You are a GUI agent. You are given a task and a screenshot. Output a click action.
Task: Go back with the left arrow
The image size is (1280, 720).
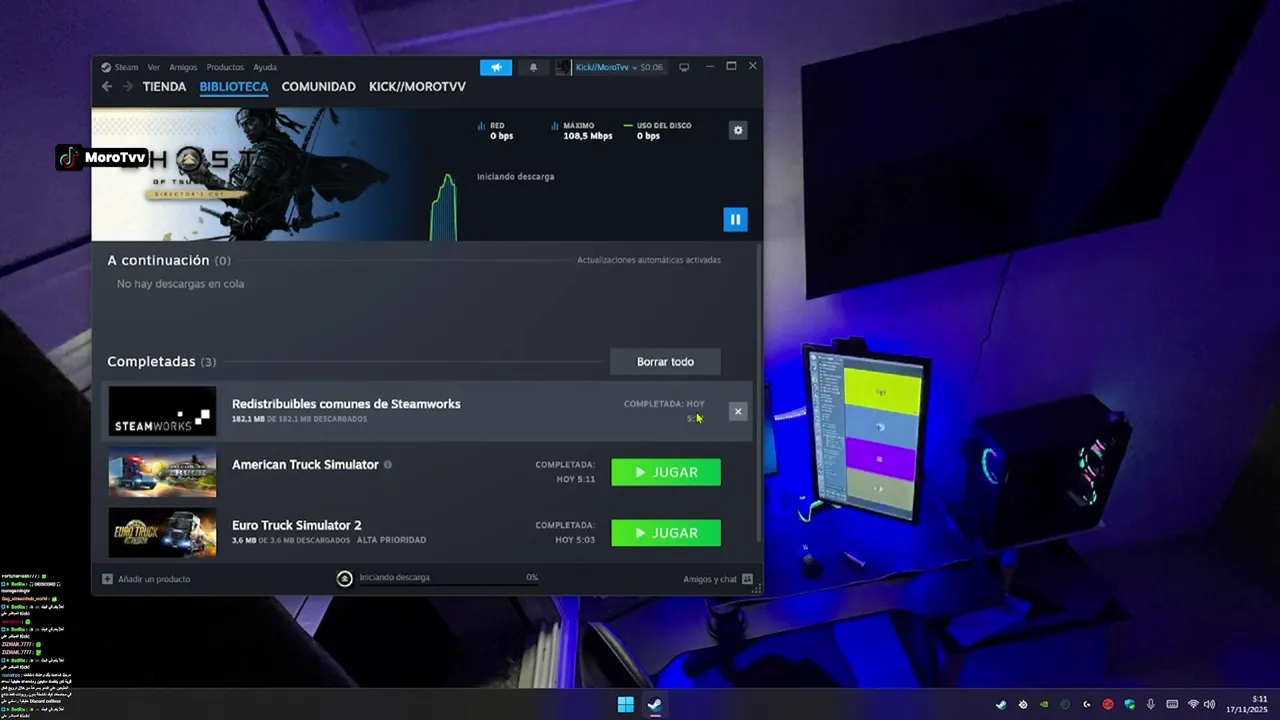107,87
